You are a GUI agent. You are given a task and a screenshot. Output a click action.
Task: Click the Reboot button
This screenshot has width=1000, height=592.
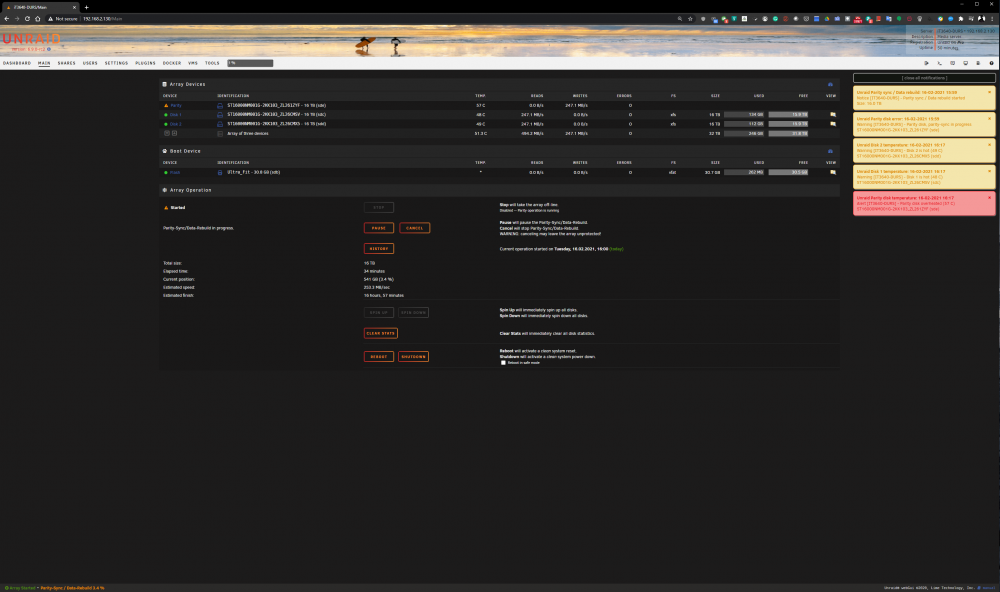[x=379, y=357]
